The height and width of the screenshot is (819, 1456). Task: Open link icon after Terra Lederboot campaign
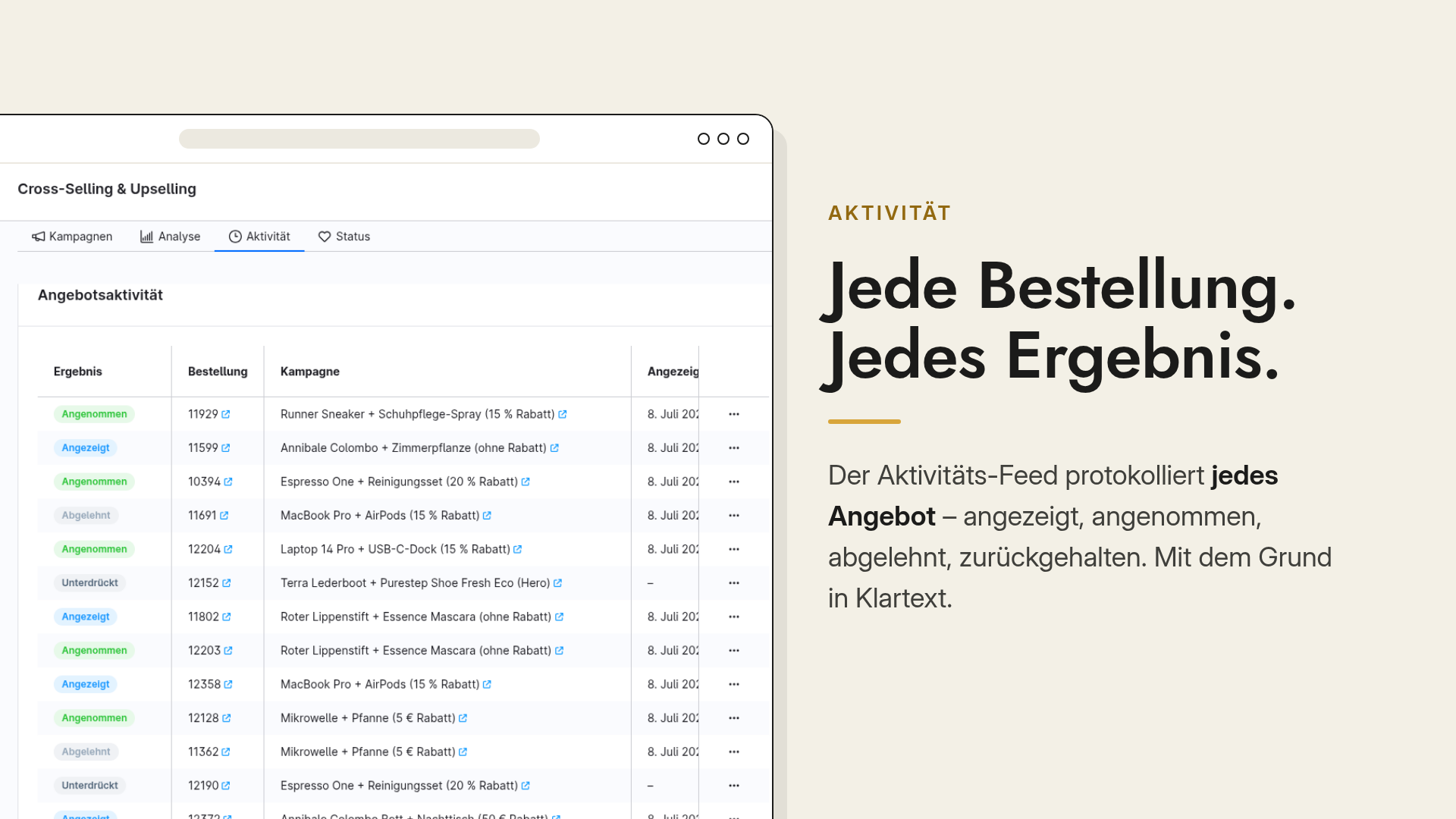(558, 583)
